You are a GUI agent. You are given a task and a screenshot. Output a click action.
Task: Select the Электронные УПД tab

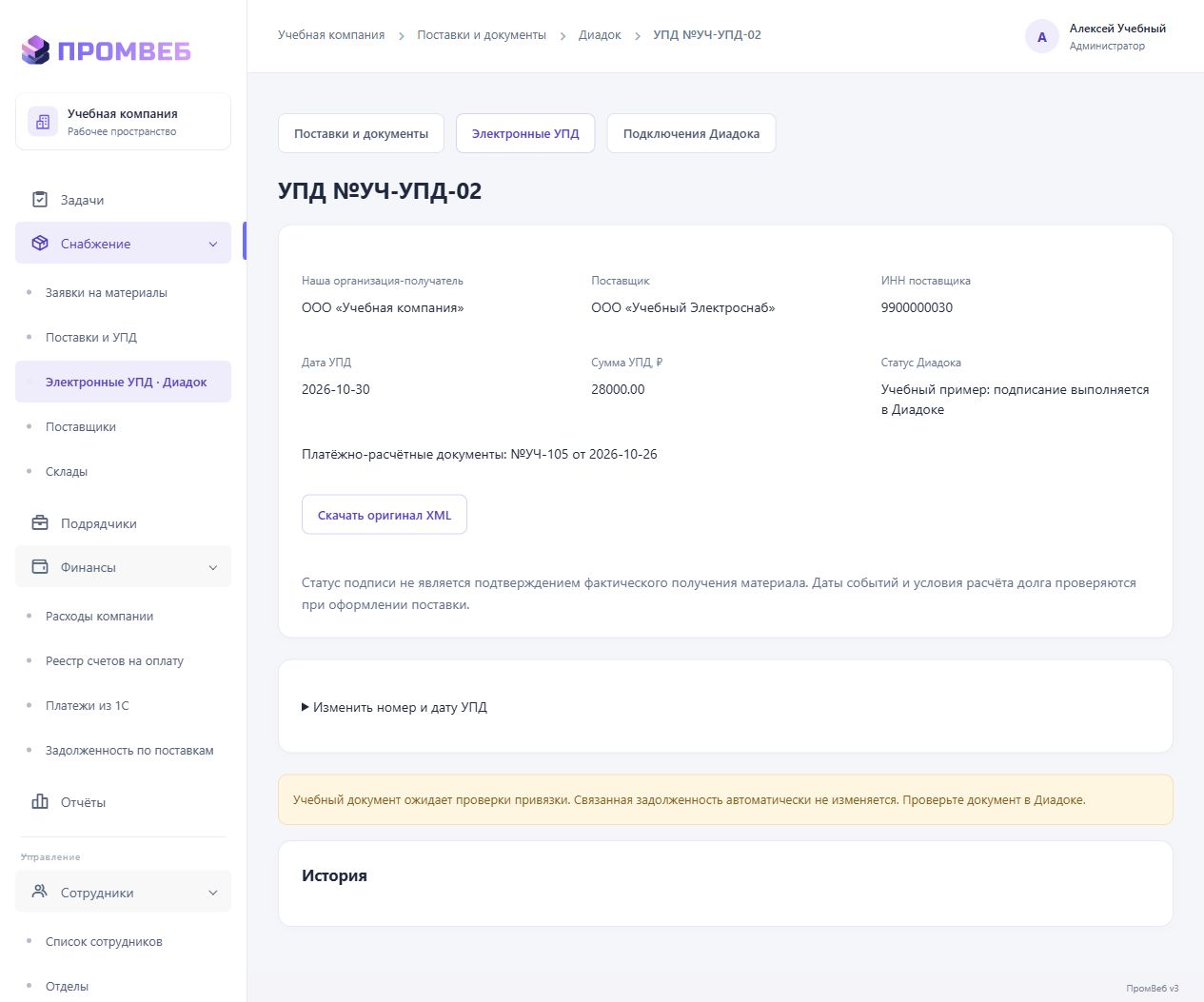click(525, 133)
